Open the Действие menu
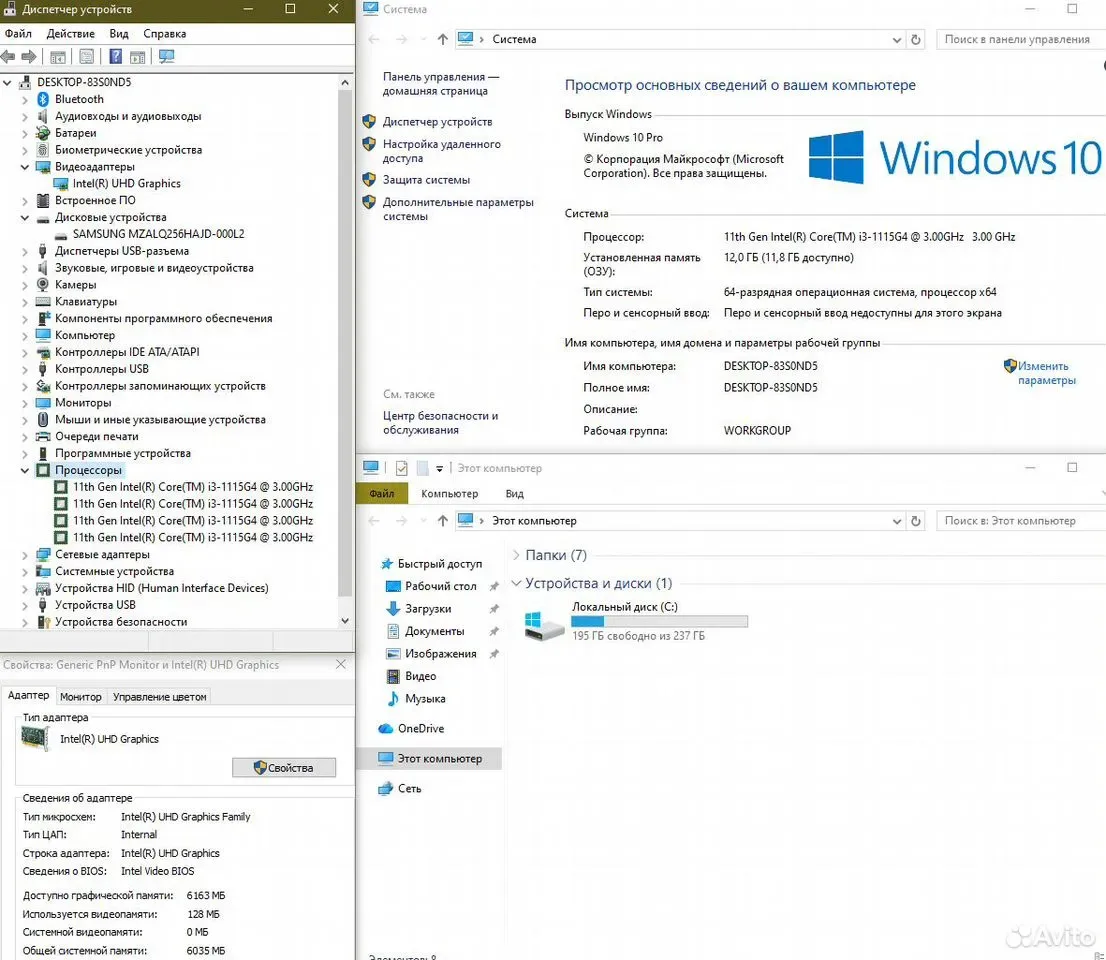Image resolution: width=1106 pixels, height=960 pixels. point(71,34)
